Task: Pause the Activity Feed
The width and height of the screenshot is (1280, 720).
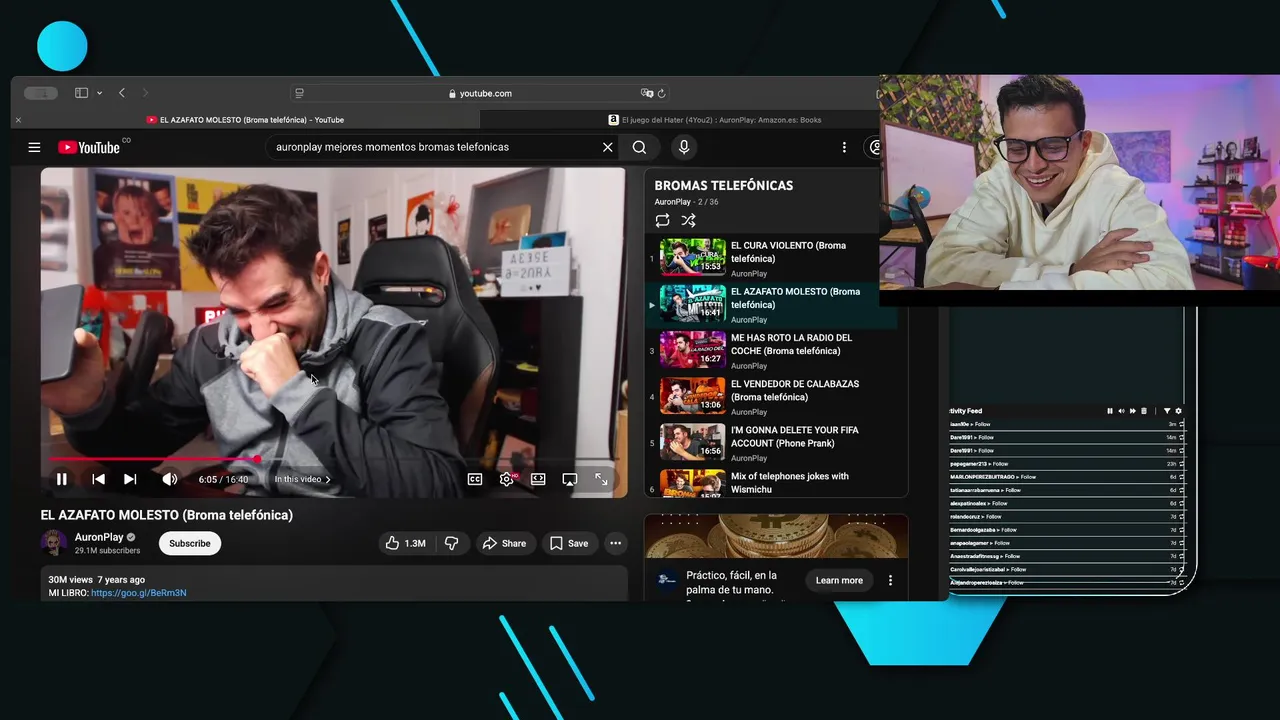Action: (1109, 411)
